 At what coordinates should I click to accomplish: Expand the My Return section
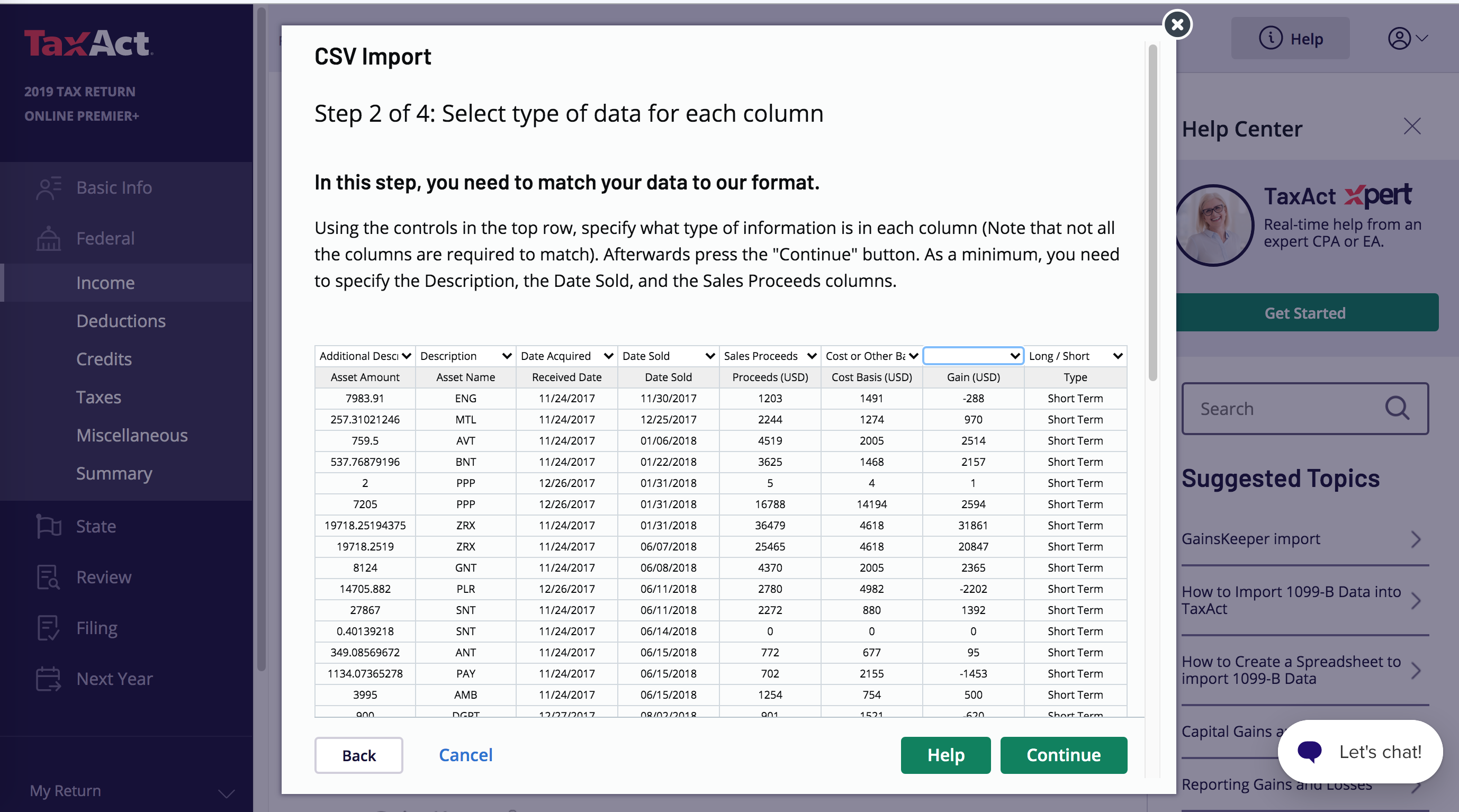(226, 792)
